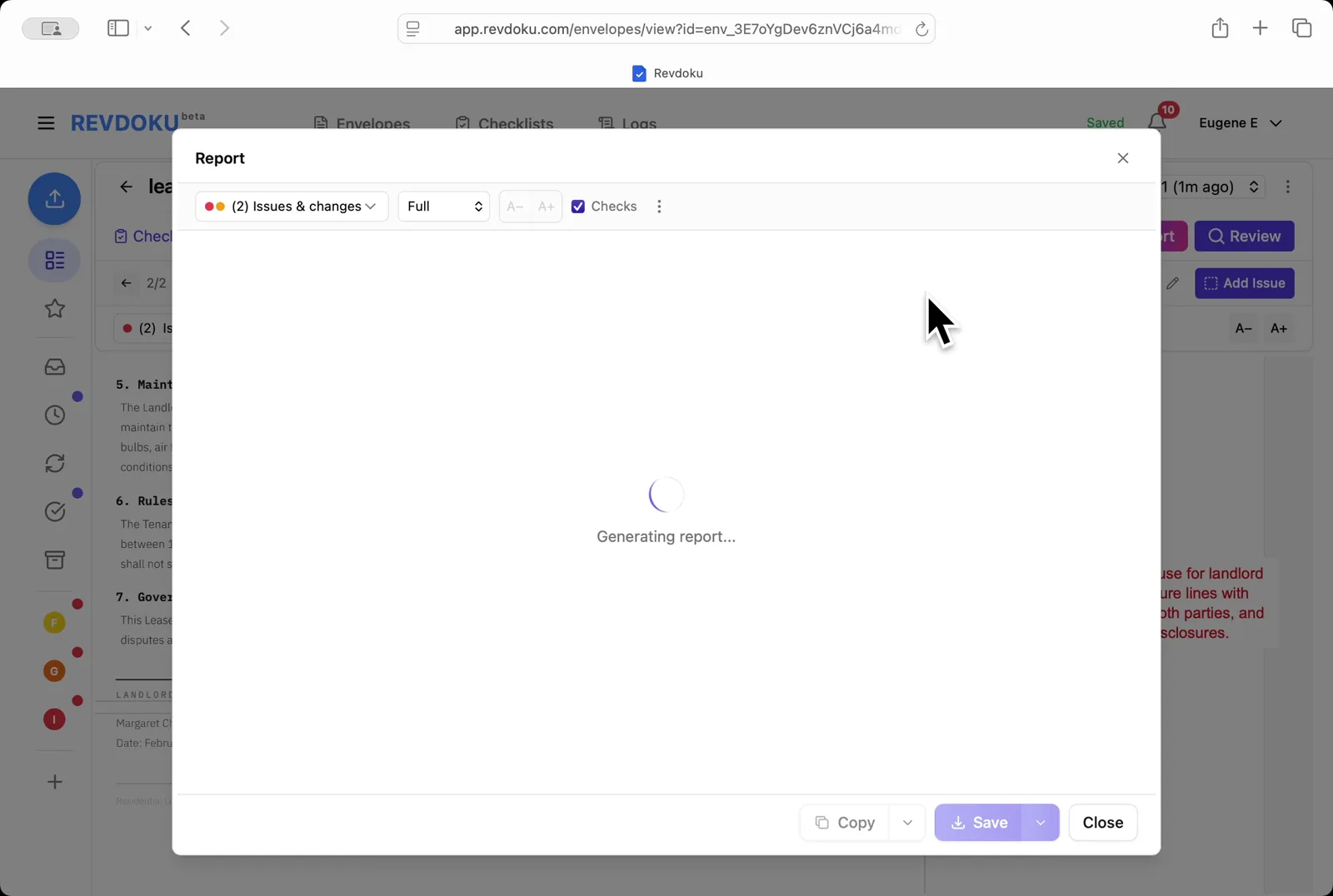
Task: Click the browser address bar
Action: click(x=666, y=27)
